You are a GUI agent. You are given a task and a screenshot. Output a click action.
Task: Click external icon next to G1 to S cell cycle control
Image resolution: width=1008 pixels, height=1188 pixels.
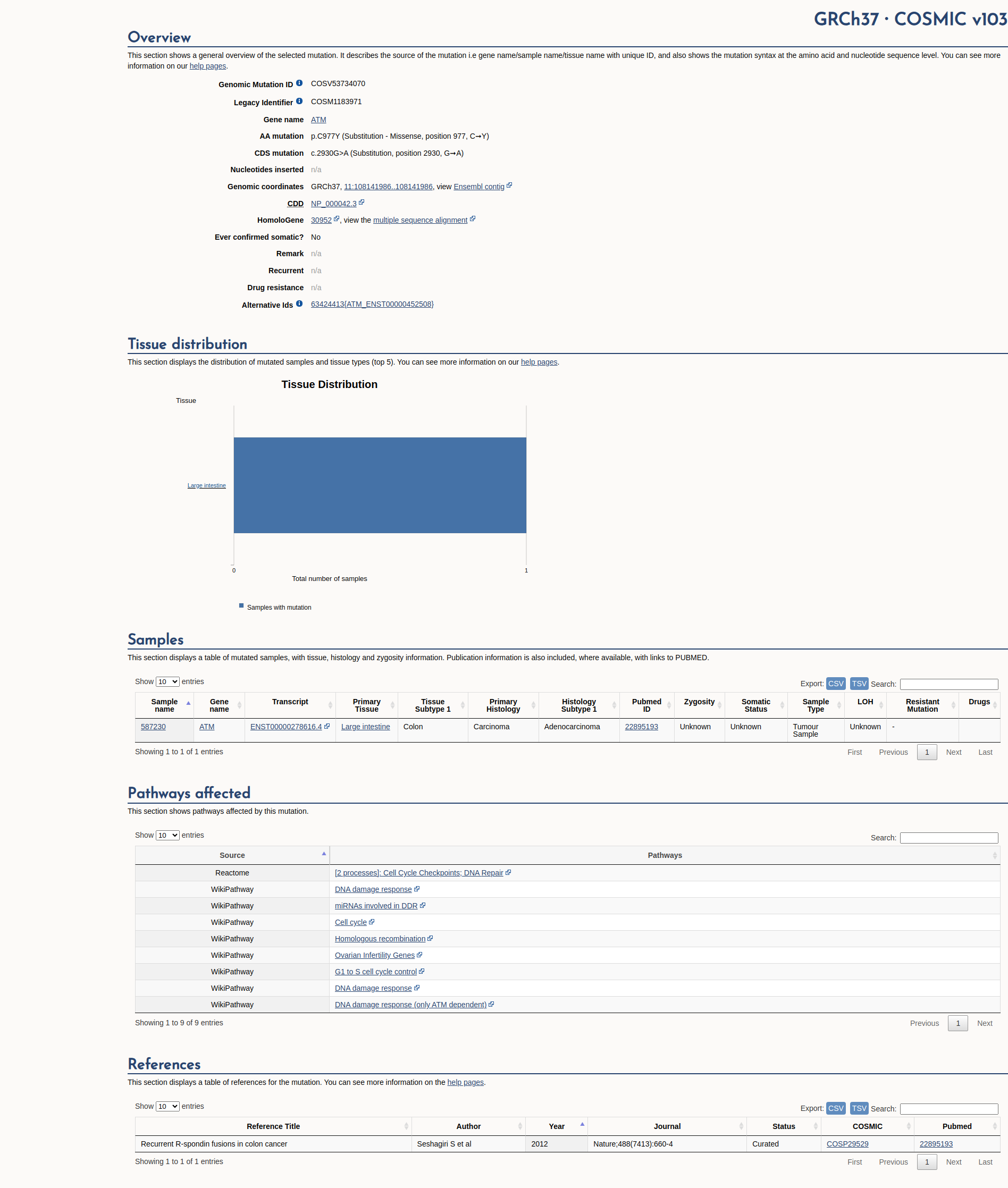pyautogui.click(x=422, y=972)
